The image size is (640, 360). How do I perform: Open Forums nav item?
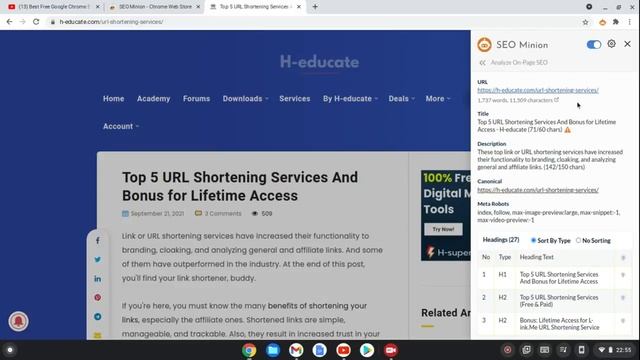coord(196,99)
